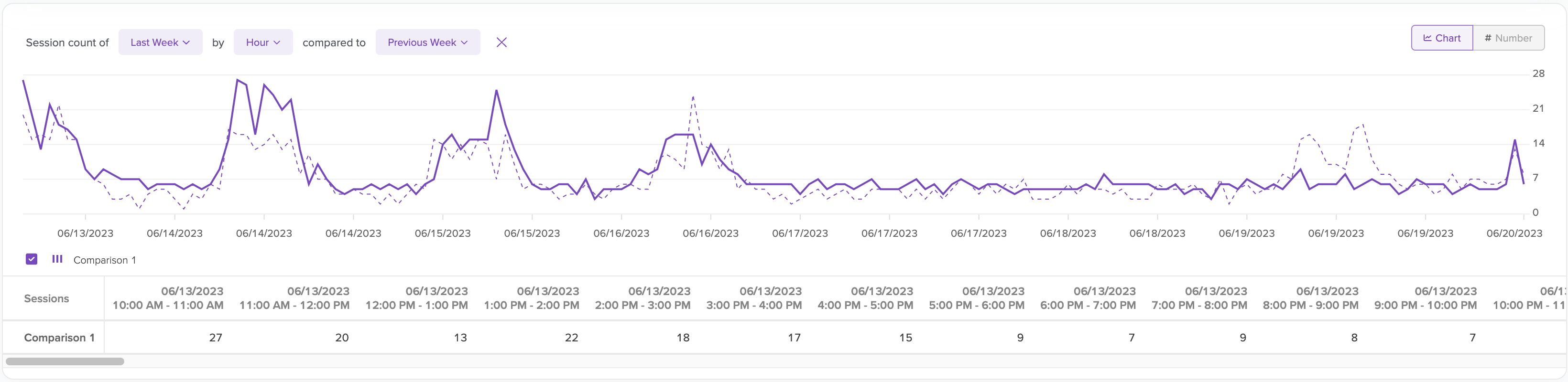Select the 9:00 PM - 10:00 PM column header
Viewport: 1568px width, 382px height.
[x=1426, y=298]
